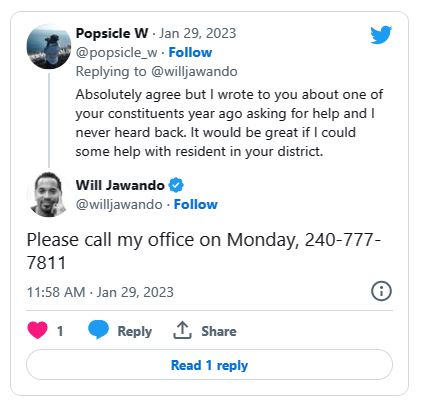Click the Reply text label

pyautogui.click(x=135, y=331)
